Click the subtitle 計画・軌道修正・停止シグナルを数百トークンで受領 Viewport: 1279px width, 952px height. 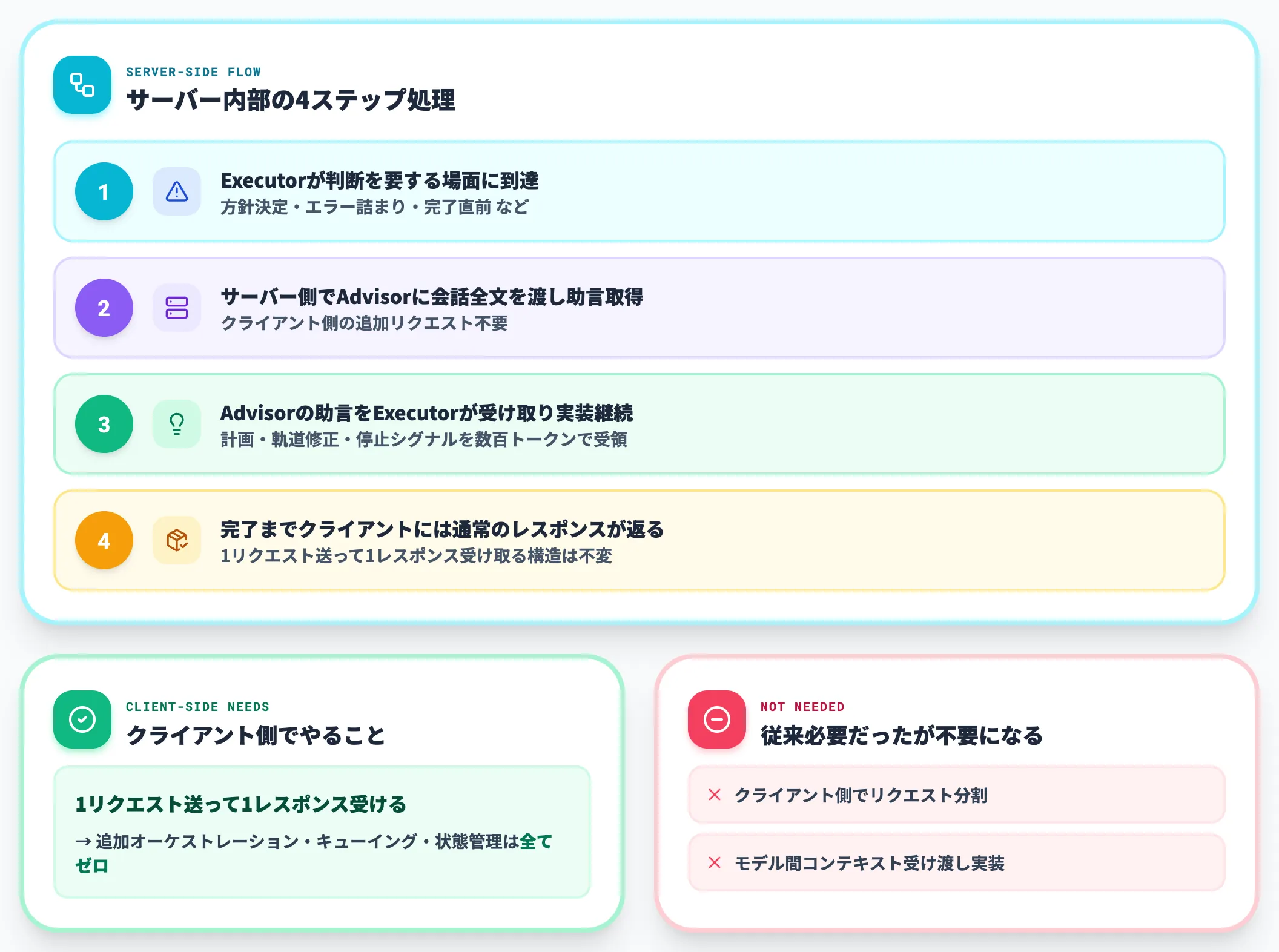424,440
